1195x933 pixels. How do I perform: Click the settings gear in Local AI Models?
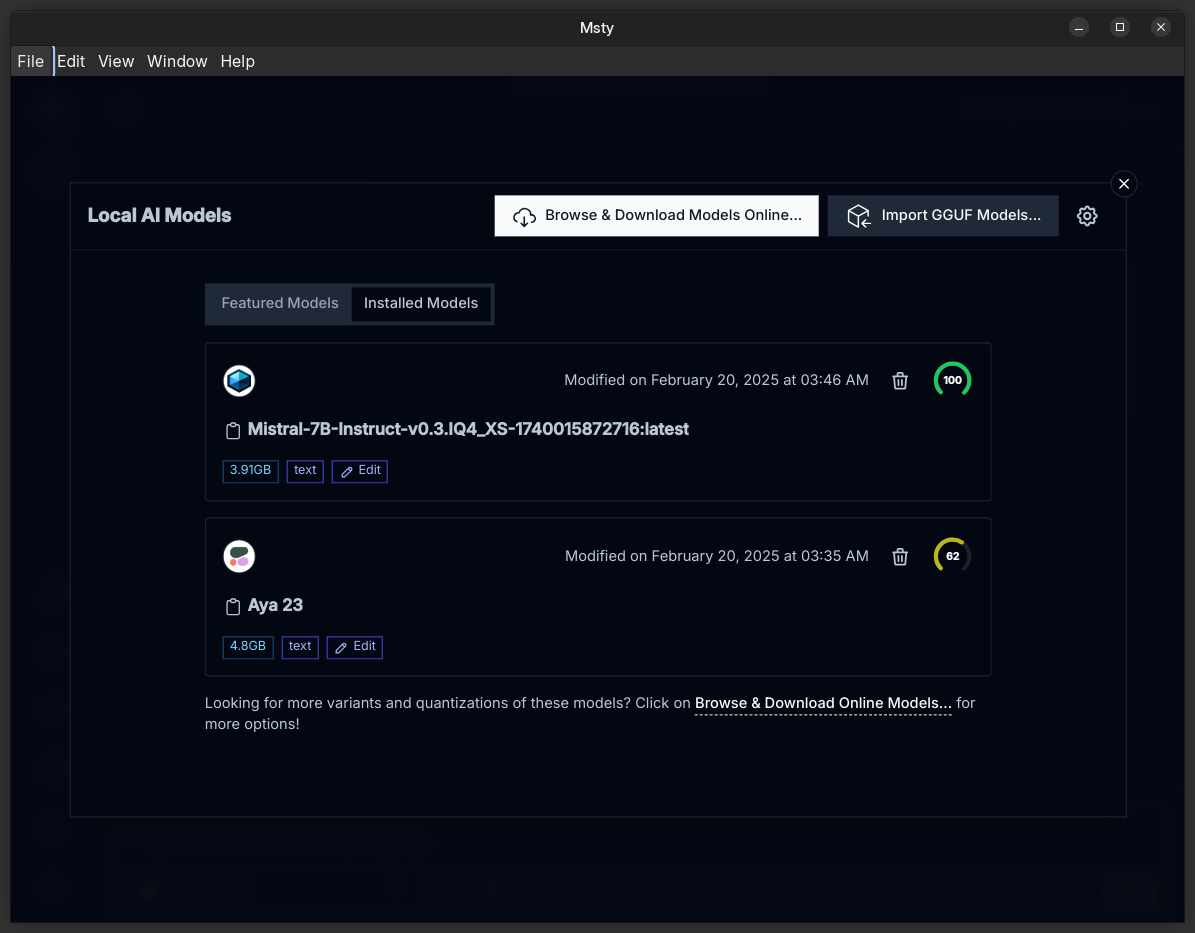[x=1087, y=216]
